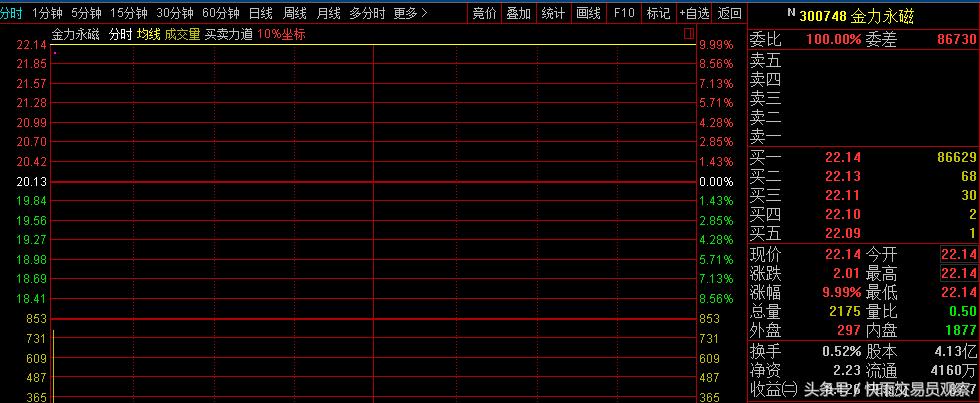Viewport: 980px width, 403px height.
Task: Click the 总量 value 2175
Action: pos(846,311)
